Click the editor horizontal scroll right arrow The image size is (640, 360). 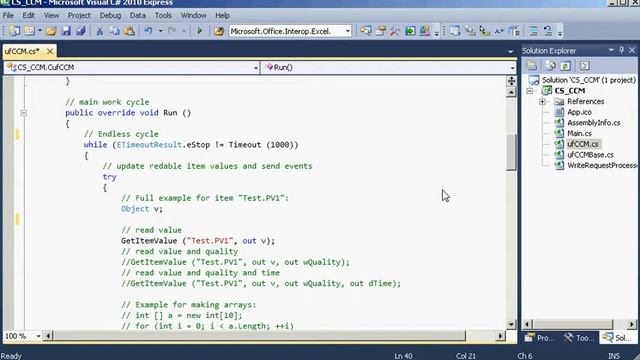pyautogui.click(x=500, y=336)
